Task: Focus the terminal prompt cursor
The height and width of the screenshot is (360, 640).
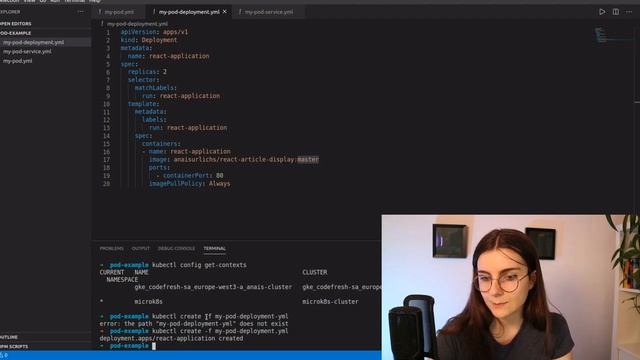Action: click(x=154, y=346)
